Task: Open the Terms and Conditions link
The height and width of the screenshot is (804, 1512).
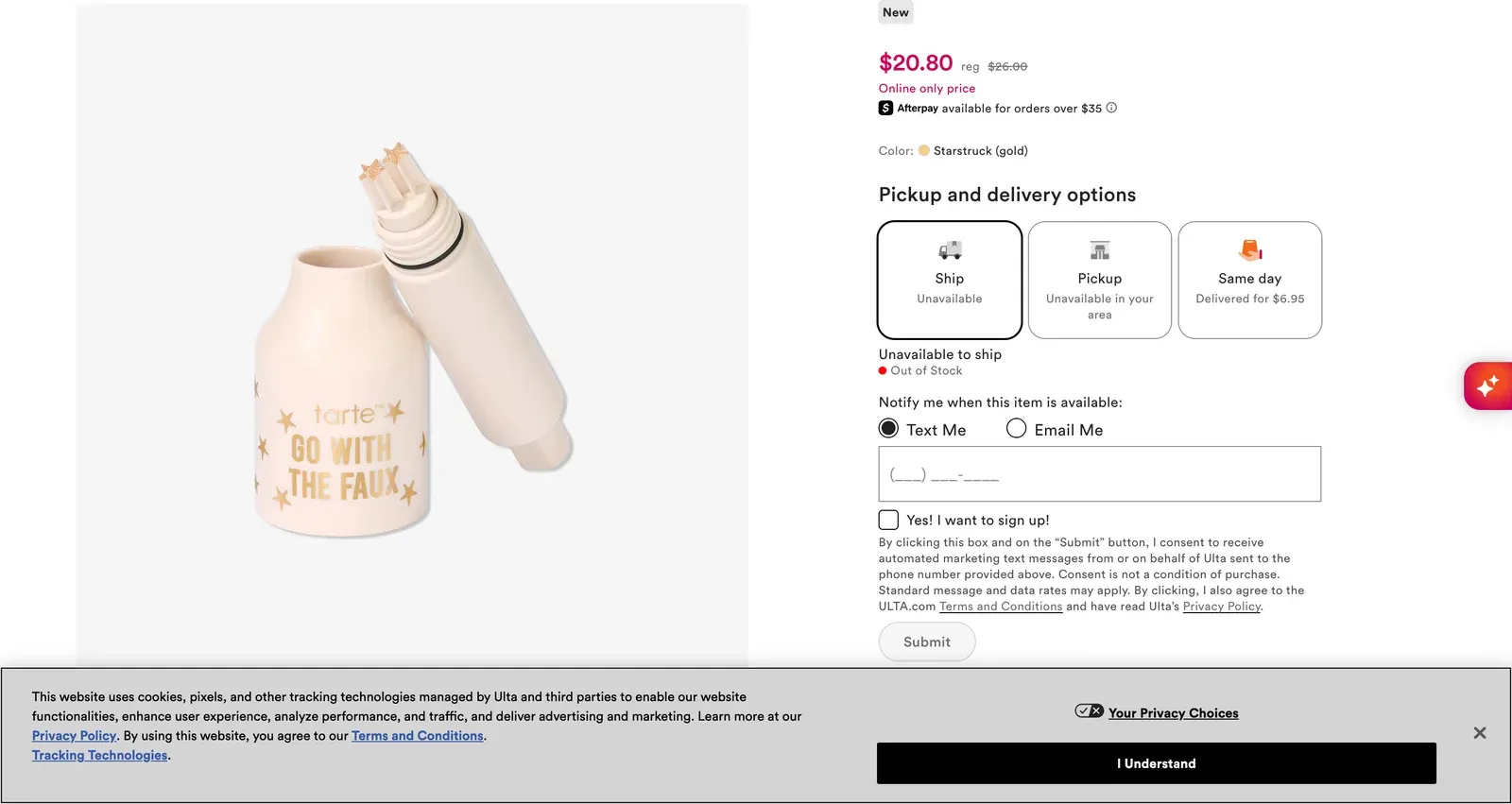Action: pos(418,735)
